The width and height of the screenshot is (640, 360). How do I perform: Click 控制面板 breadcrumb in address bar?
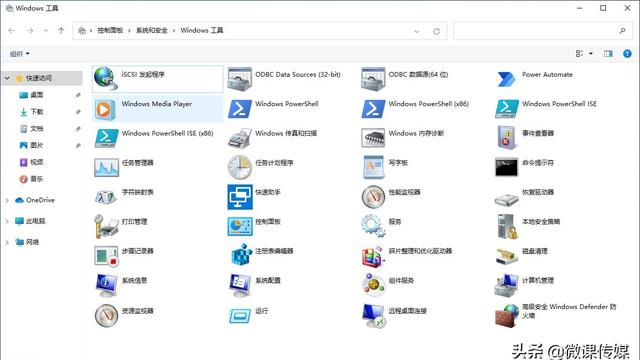point(110,30)
